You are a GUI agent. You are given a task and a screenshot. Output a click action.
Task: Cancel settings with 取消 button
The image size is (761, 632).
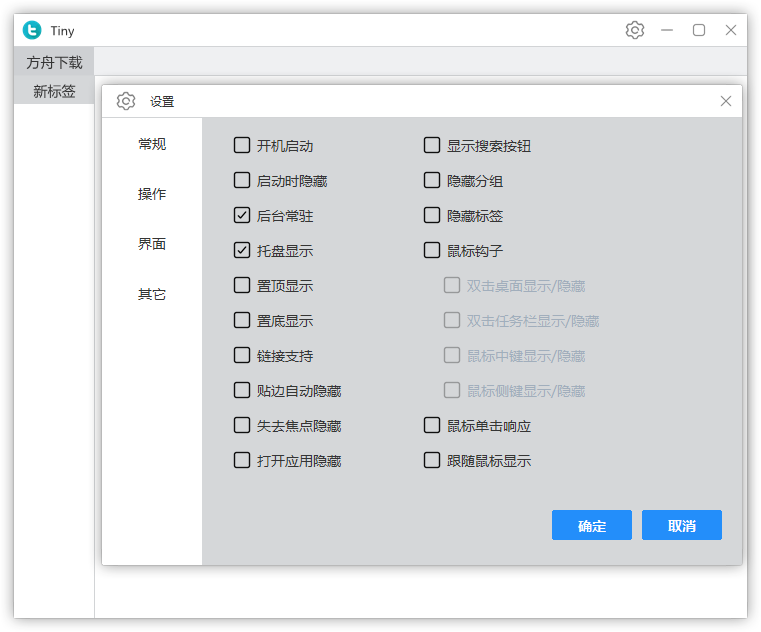(x=681, y=525)
